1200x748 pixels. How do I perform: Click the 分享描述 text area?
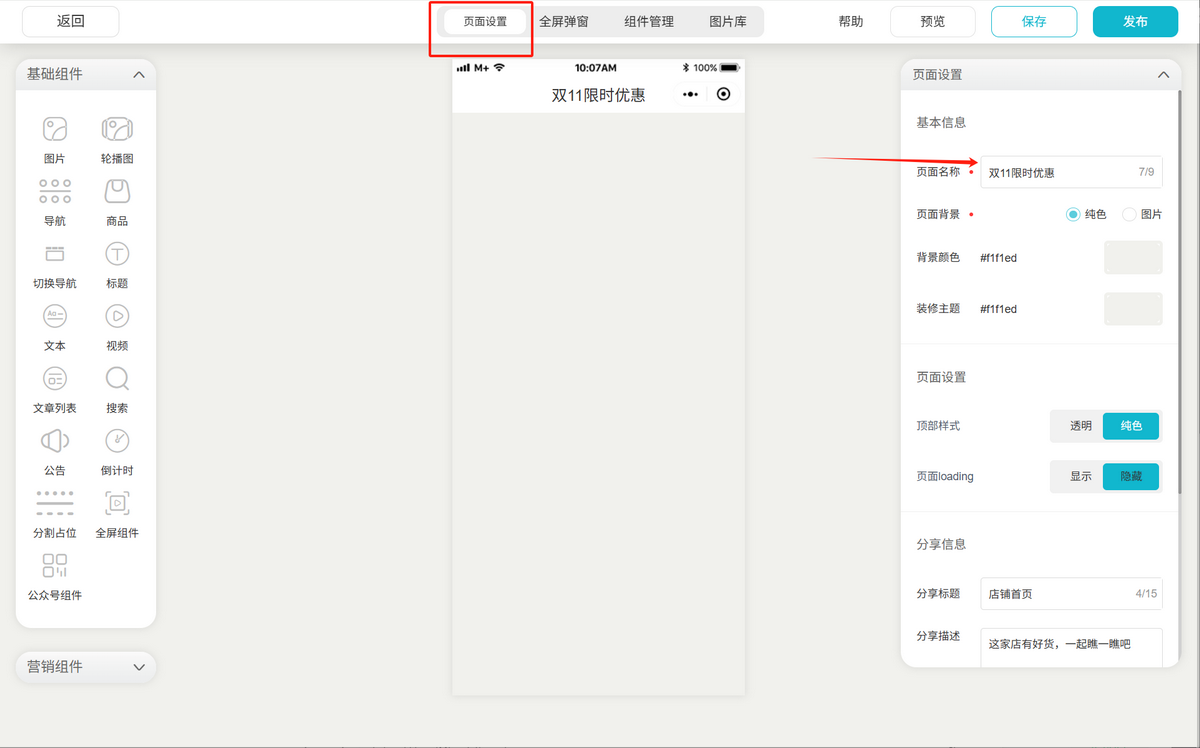[x=1071, y=646]
